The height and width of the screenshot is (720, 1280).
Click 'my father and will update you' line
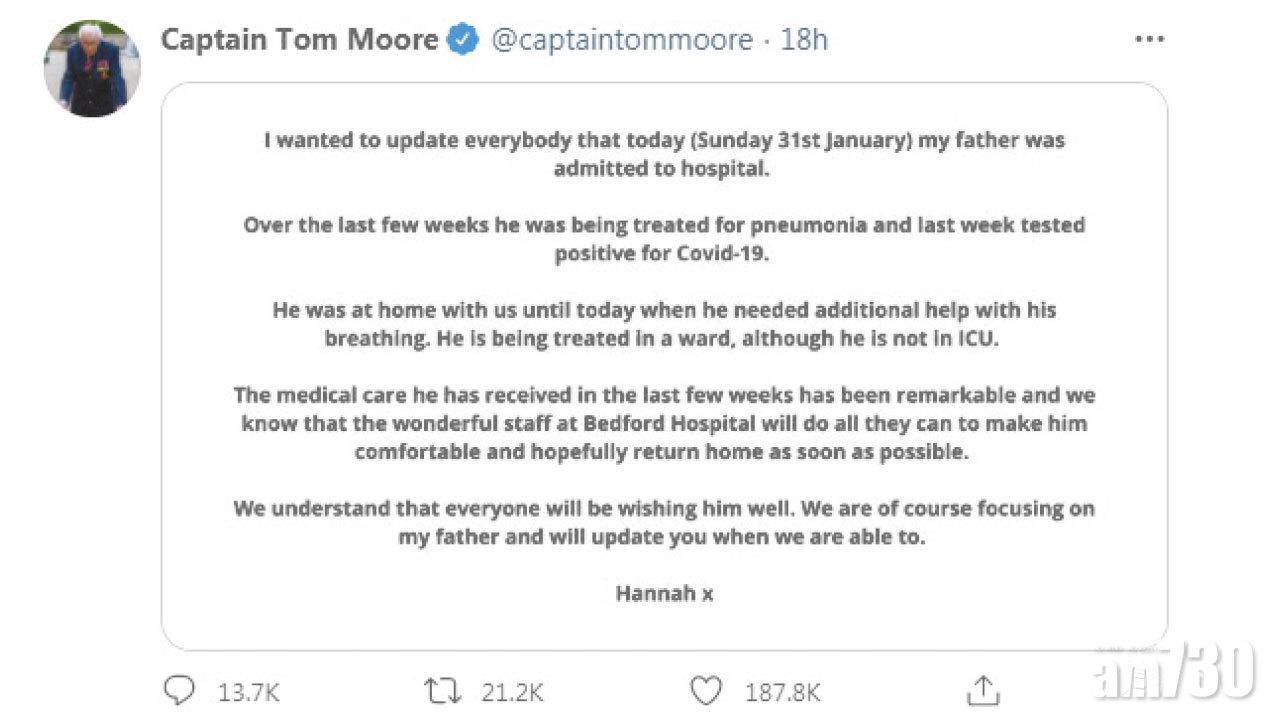click(x=663, y=537)
